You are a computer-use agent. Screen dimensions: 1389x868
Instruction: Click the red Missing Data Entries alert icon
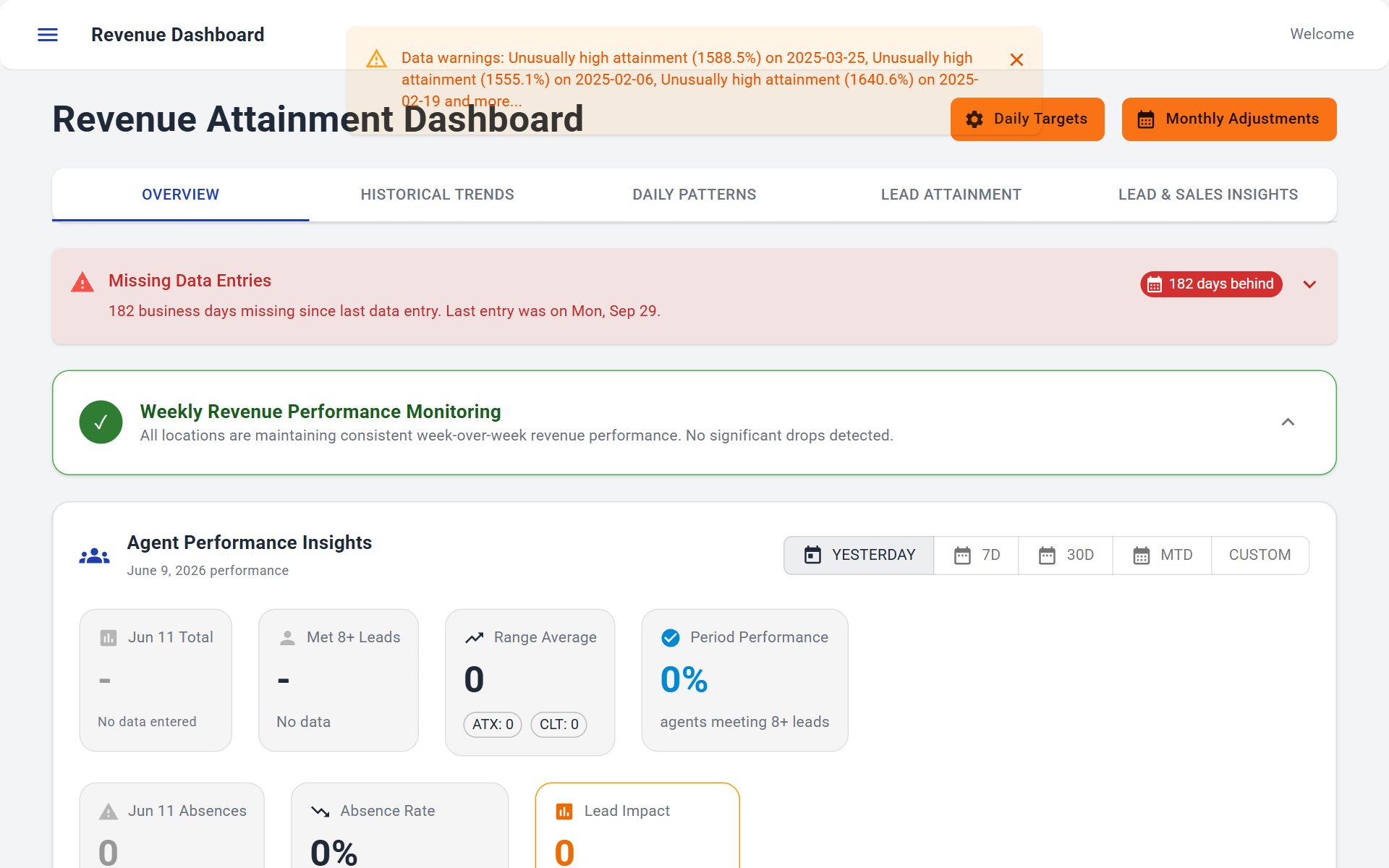click(82, 282)
